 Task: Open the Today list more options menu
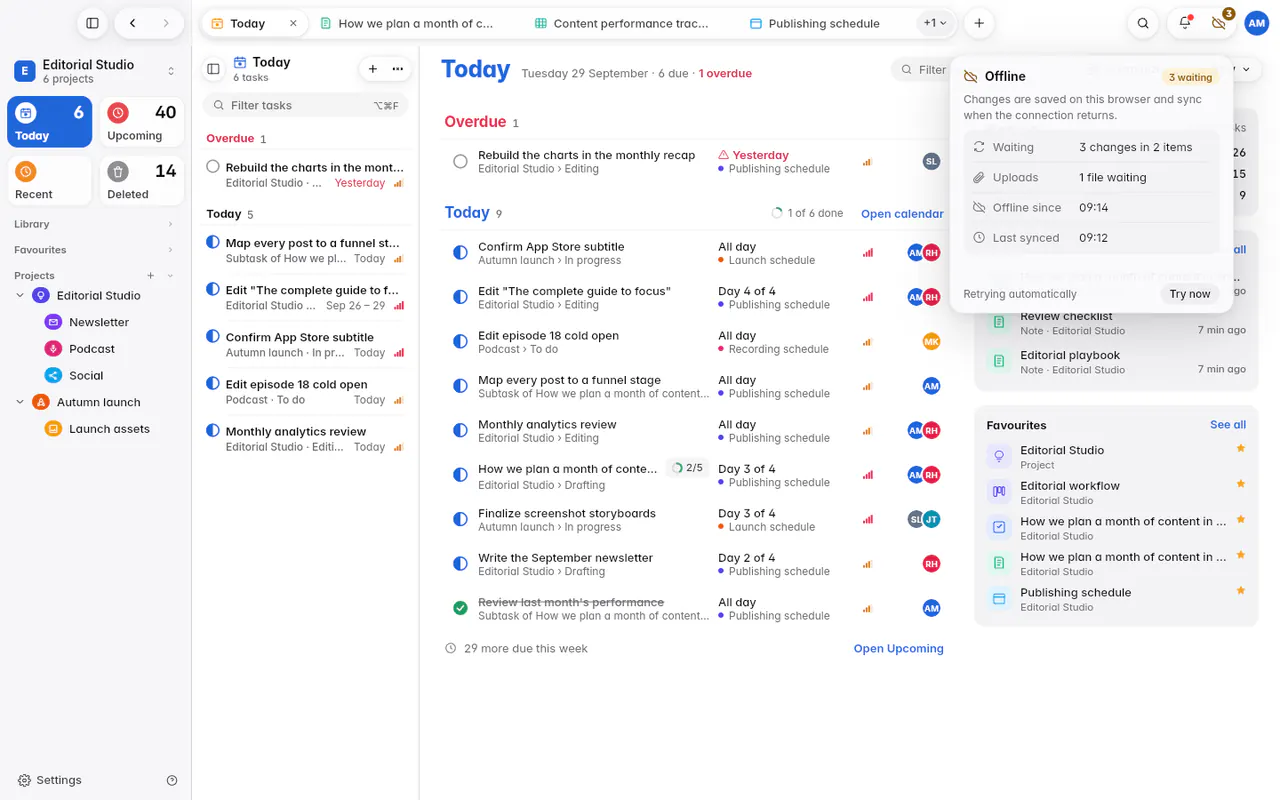click(398, 69)
